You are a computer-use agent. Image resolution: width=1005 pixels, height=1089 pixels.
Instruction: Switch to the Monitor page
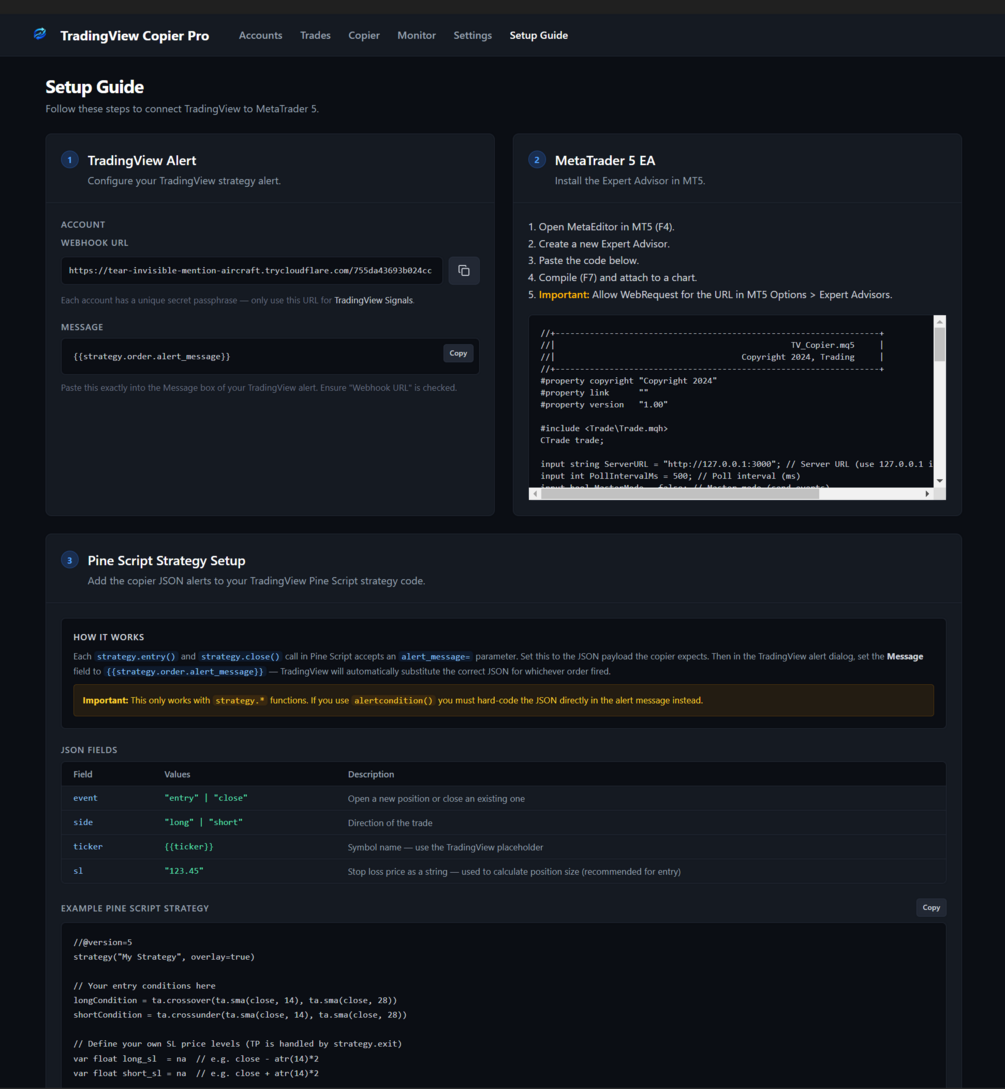click(417, 35)
